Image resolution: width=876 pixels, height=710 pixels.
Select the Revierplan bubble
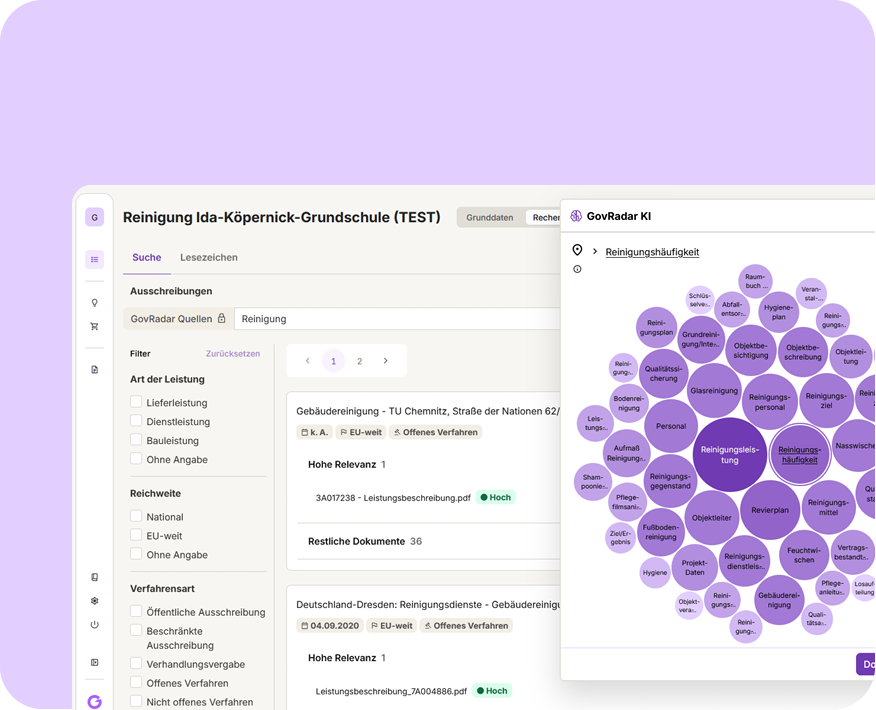pos(769,510)
